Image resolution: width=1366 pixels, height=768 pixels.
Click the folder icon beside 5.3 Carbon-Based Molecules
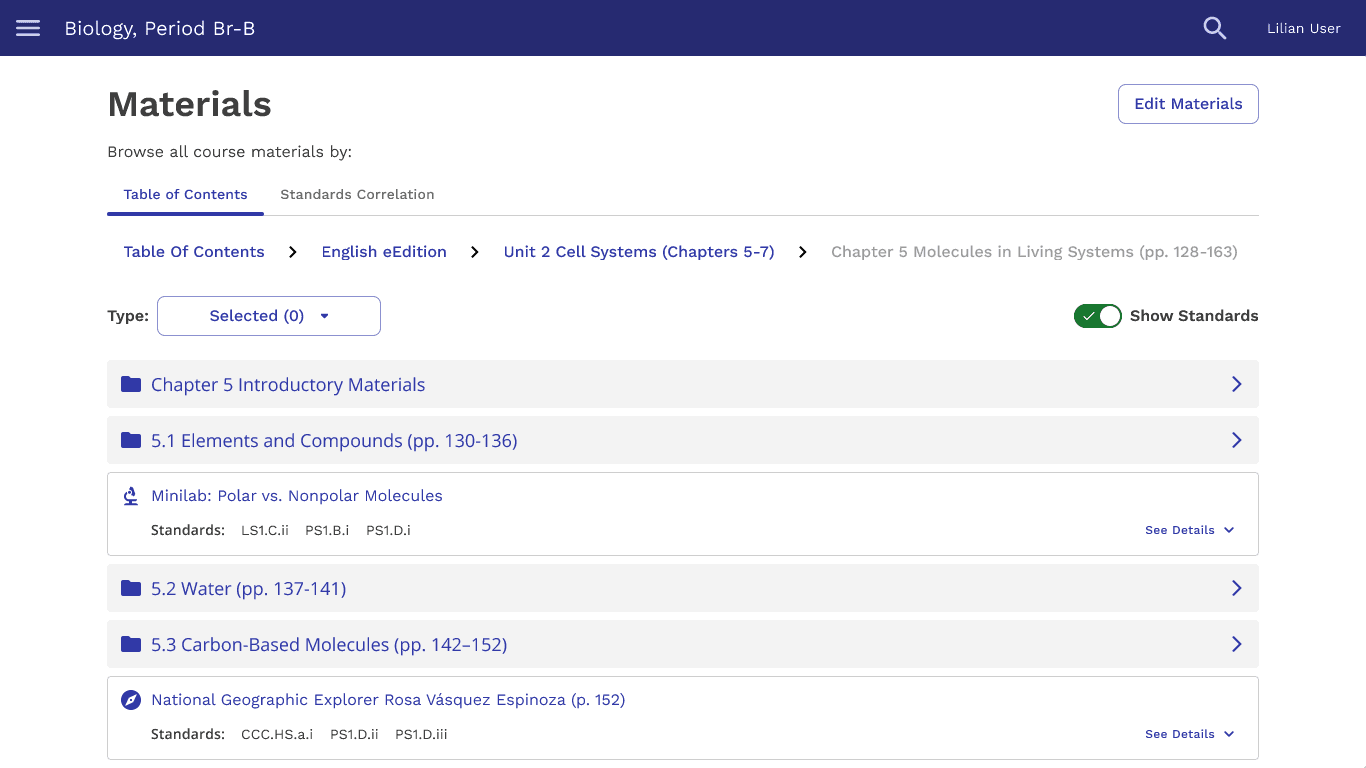tap(130, 644)
